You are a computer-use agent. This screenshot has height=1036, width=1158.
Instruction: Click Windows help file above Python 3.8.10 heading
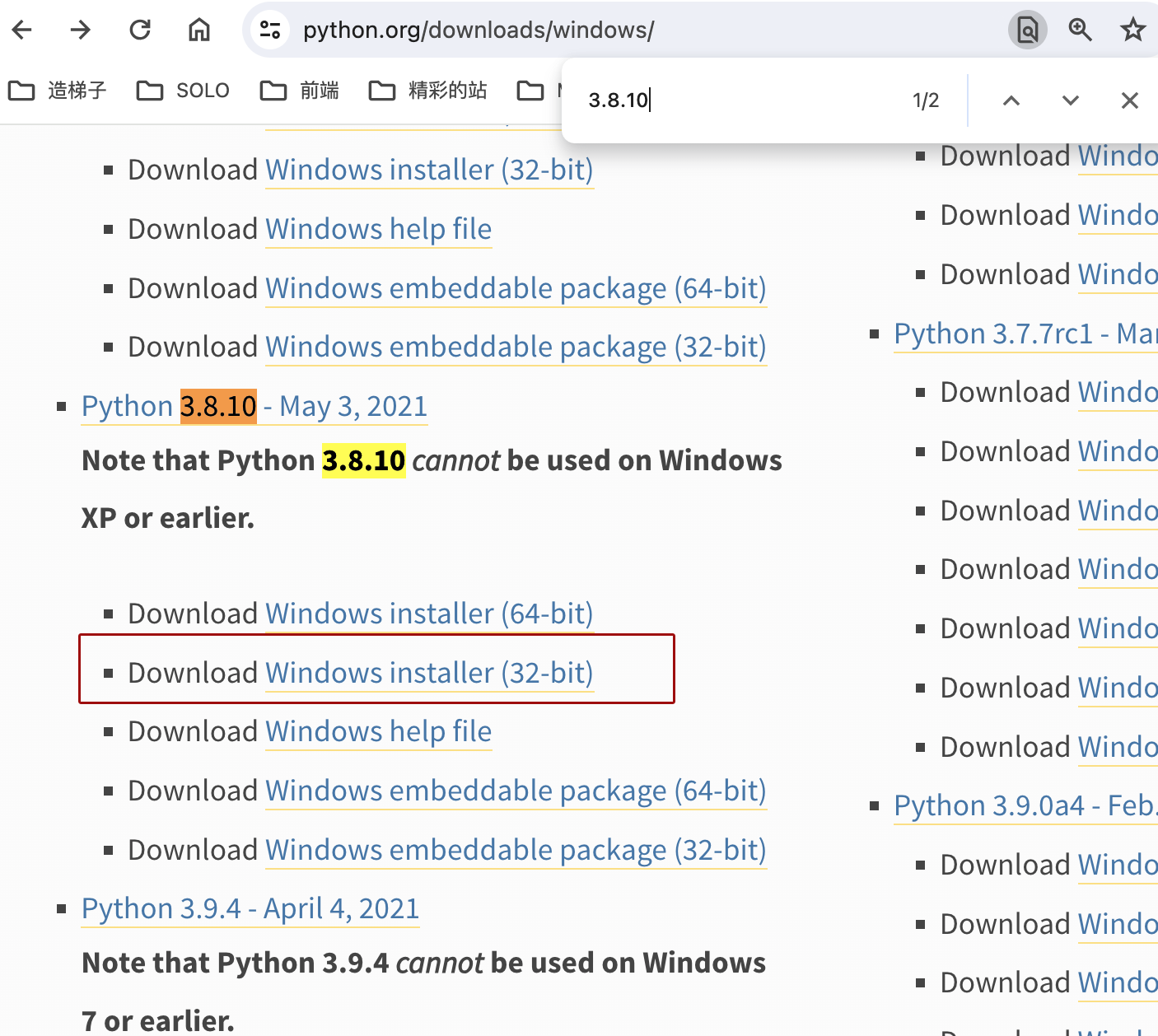tap(379, 230)
